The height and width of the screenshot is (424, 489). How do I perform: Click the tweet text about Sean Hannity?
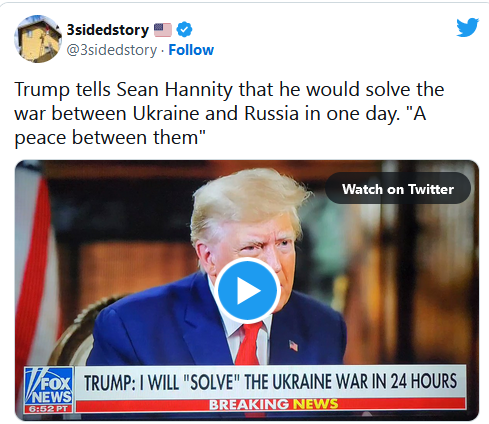tap(229, 113)
